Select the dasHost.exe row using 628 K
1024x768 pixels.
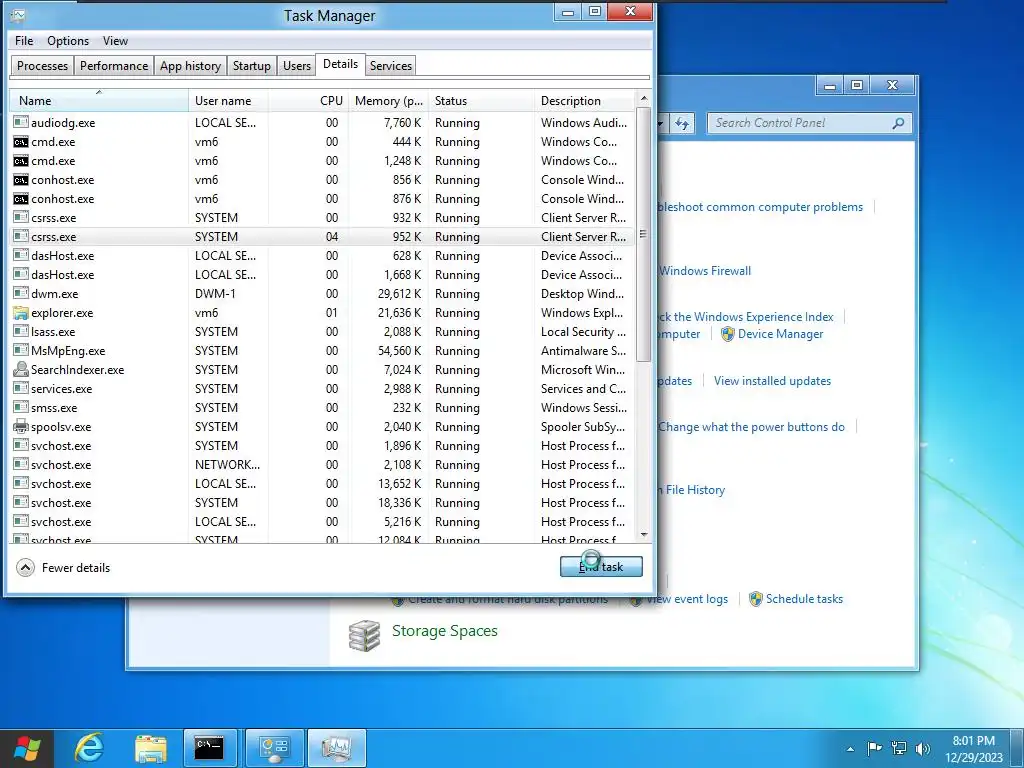321,255
